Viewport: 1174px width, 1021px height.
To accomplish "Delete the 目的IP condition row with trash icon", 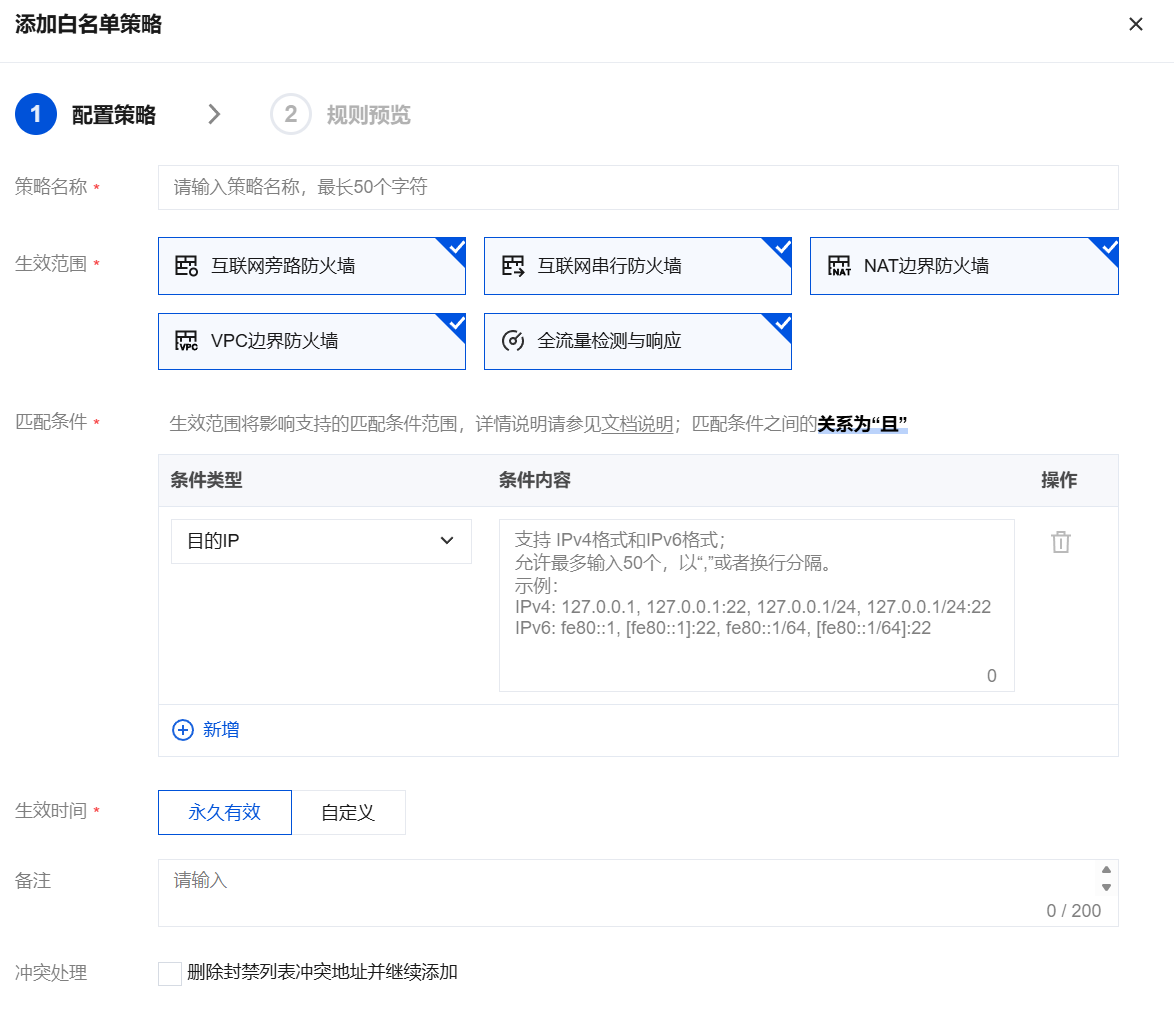I will pos(1060,542).
